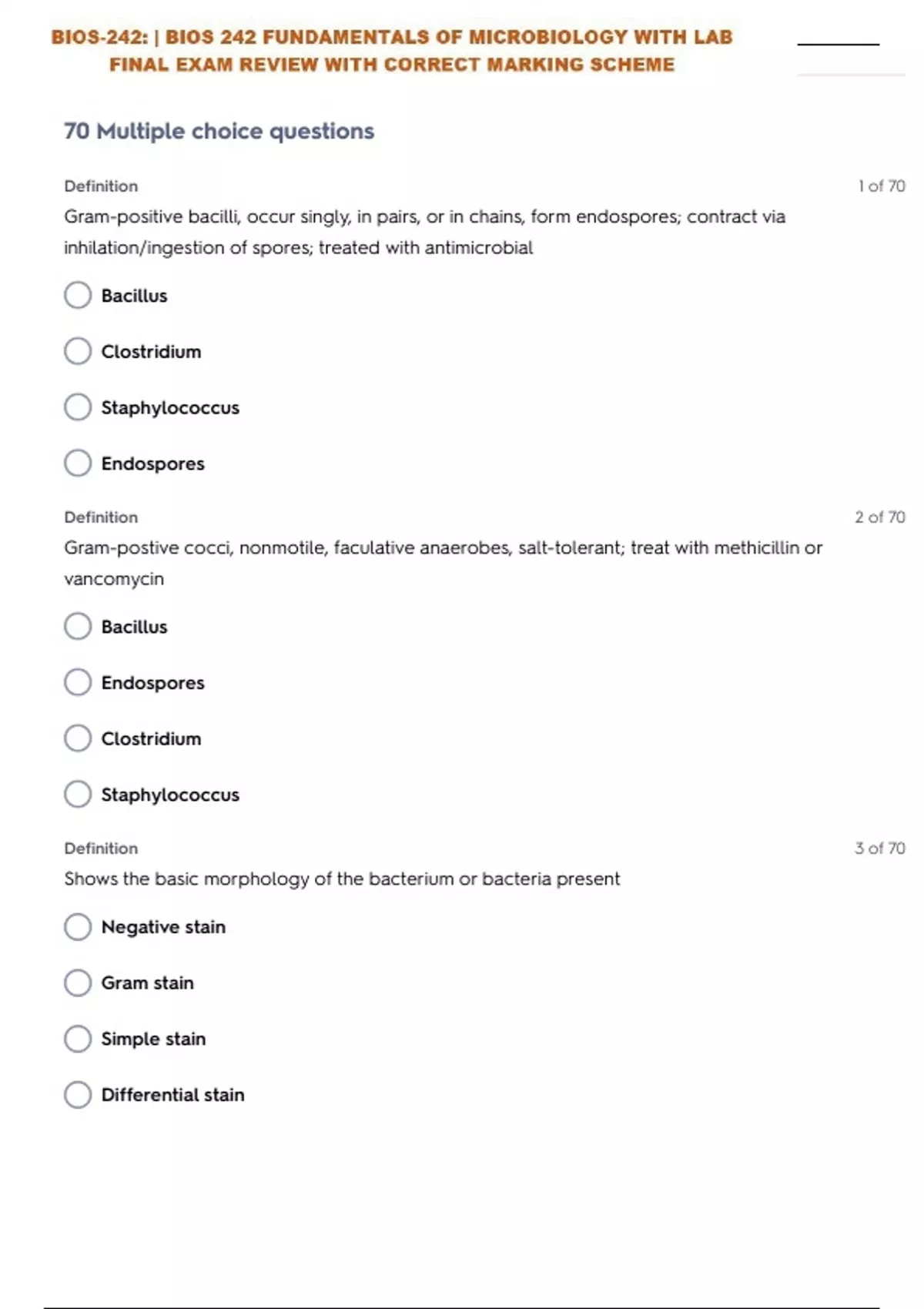Select Bacillus radio button in question 2
Viewport: 924px width, 1309px height.
[x=78, y=627]
